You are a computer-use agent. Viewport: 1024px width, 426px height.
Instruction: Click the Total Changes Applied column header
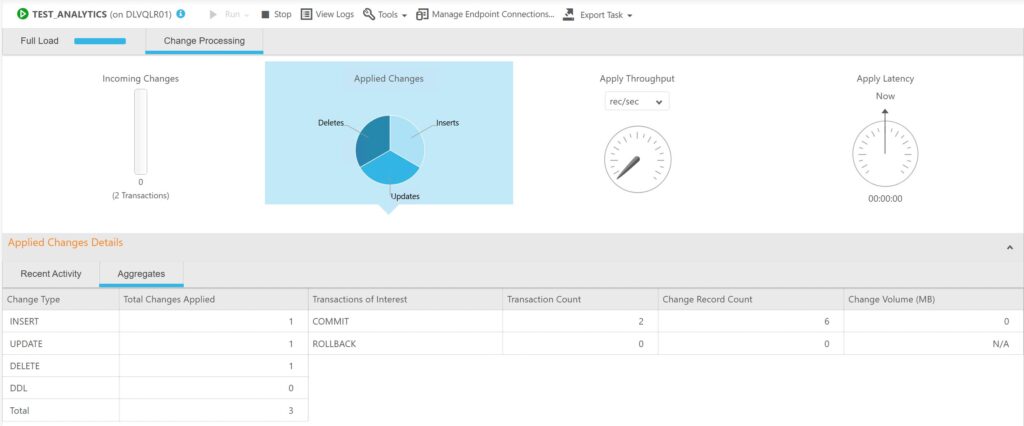168,299
